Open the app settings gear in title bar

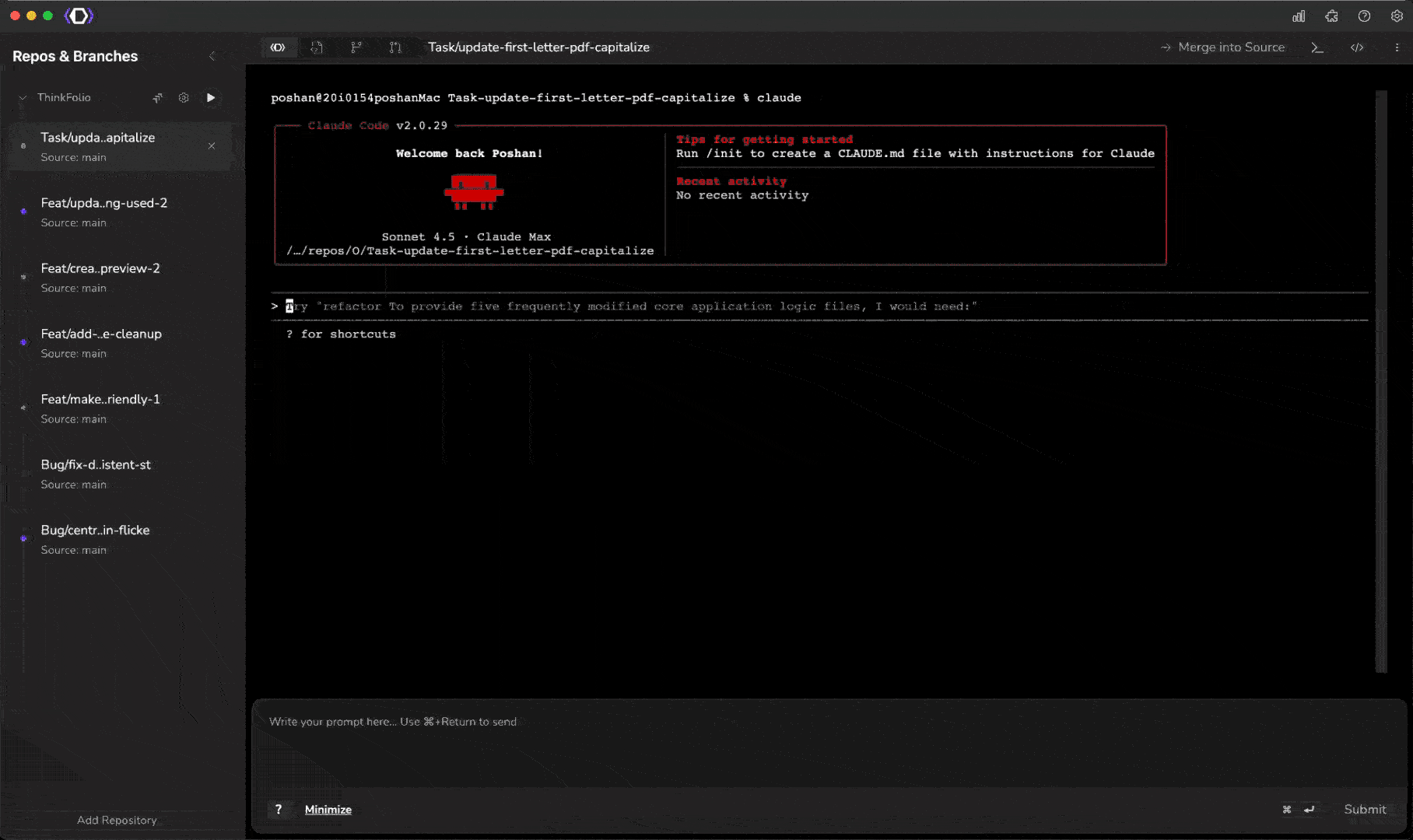coord(1397,16)
